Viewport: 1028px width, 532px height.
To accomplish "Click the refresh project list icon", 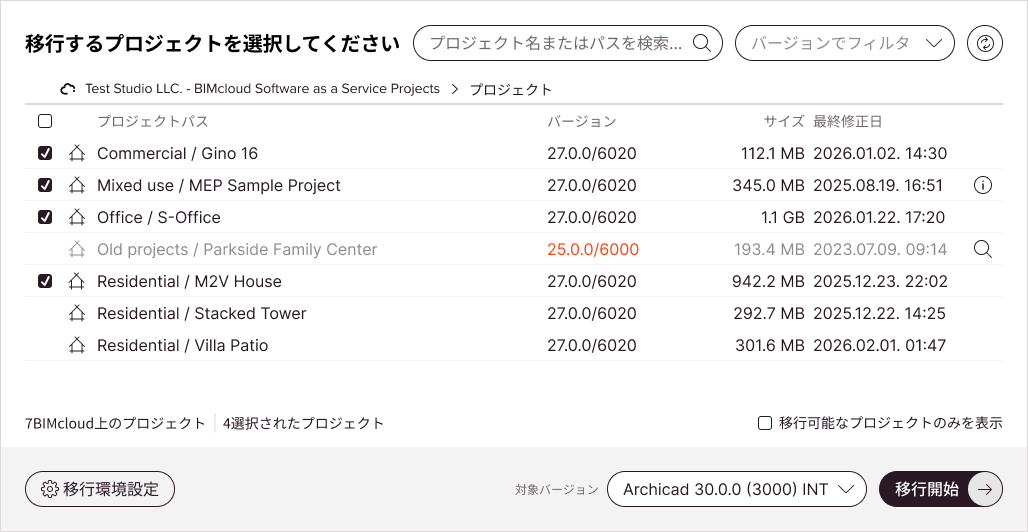I will pyautogui.click(x=985, y=43).
